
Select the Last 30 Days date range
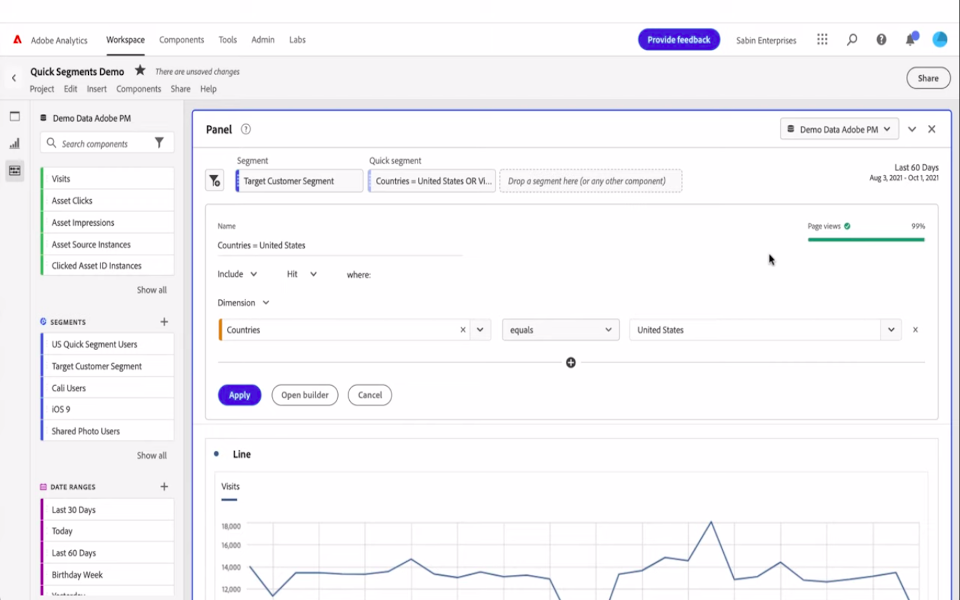point(107,509)
